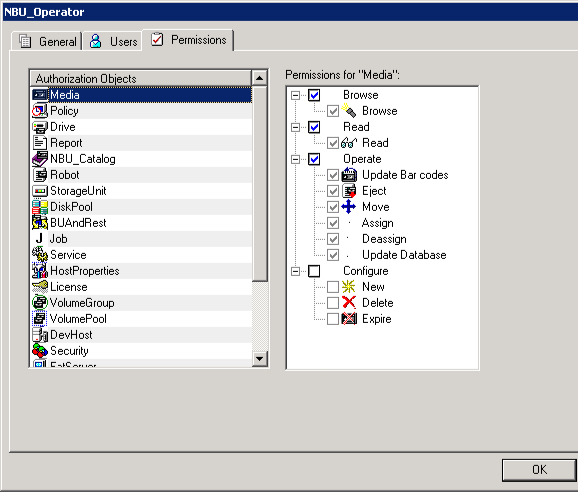Switch to the General tab
578x492 pixels.
tap(46, 41)
